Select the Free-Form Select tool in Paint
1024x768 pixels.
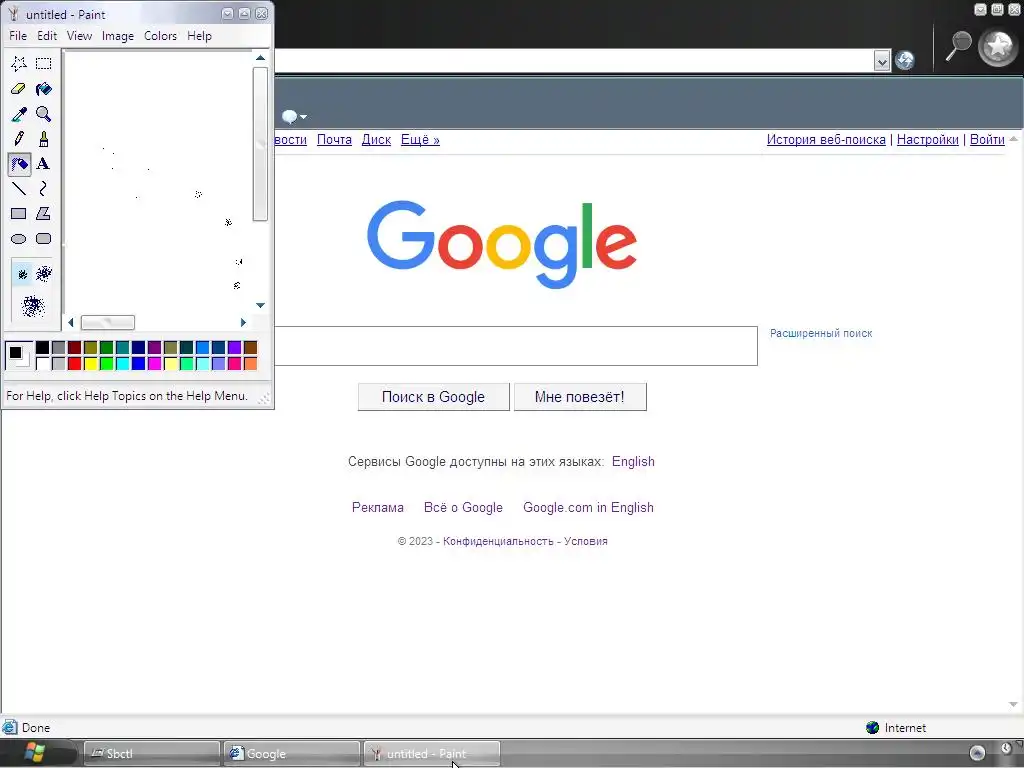pos(19,63)
